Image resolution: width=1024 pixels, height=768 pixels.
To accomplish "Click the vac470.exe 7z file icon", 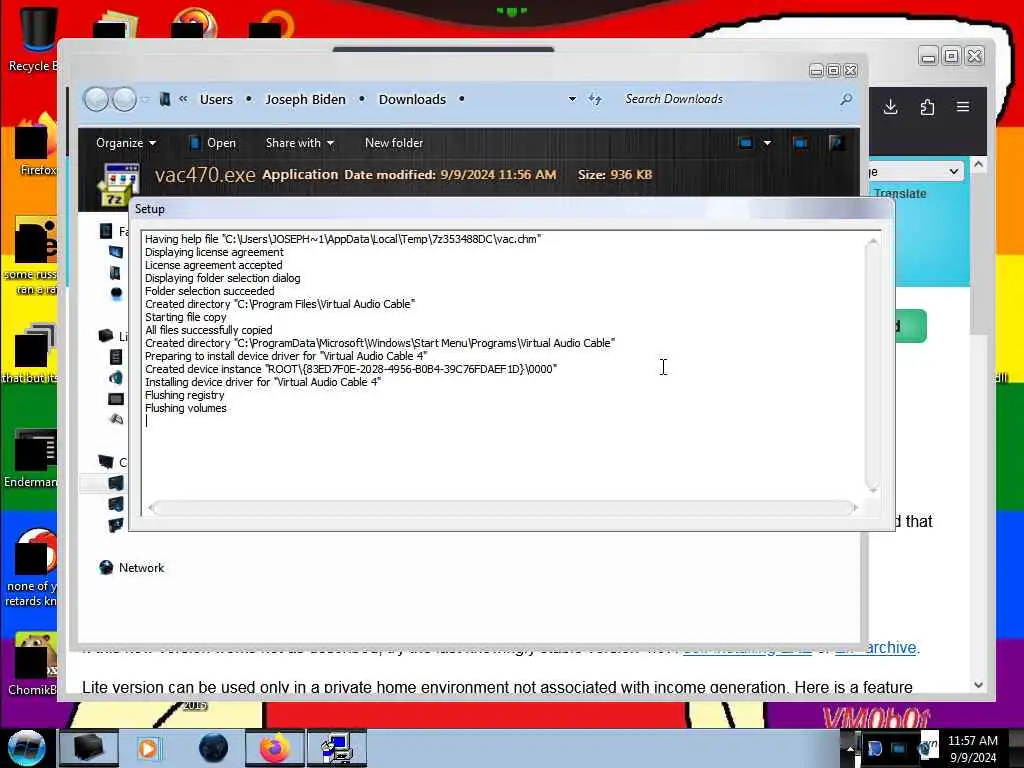I will pos(118,185).
